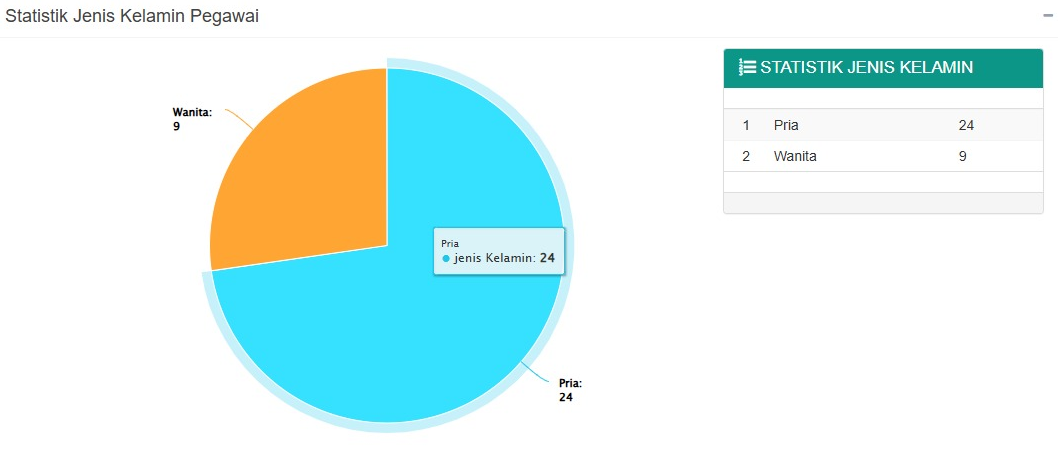Click the 'Pria' heading in the tooltip
The width and height of the screenshot is (1058, 468).
(449, 243)
